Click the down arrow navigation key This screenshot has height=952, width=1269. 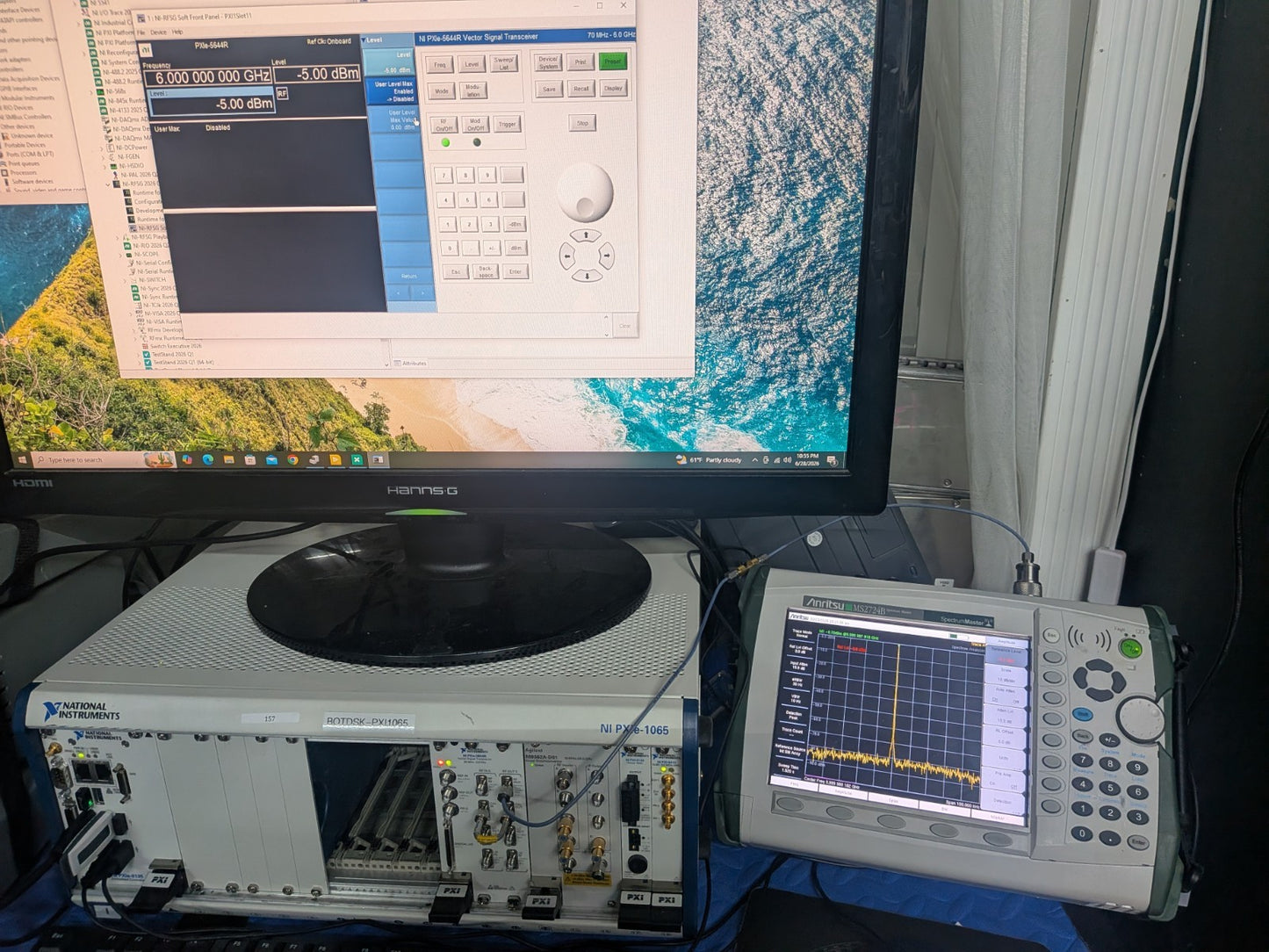[x=587, y=277]
